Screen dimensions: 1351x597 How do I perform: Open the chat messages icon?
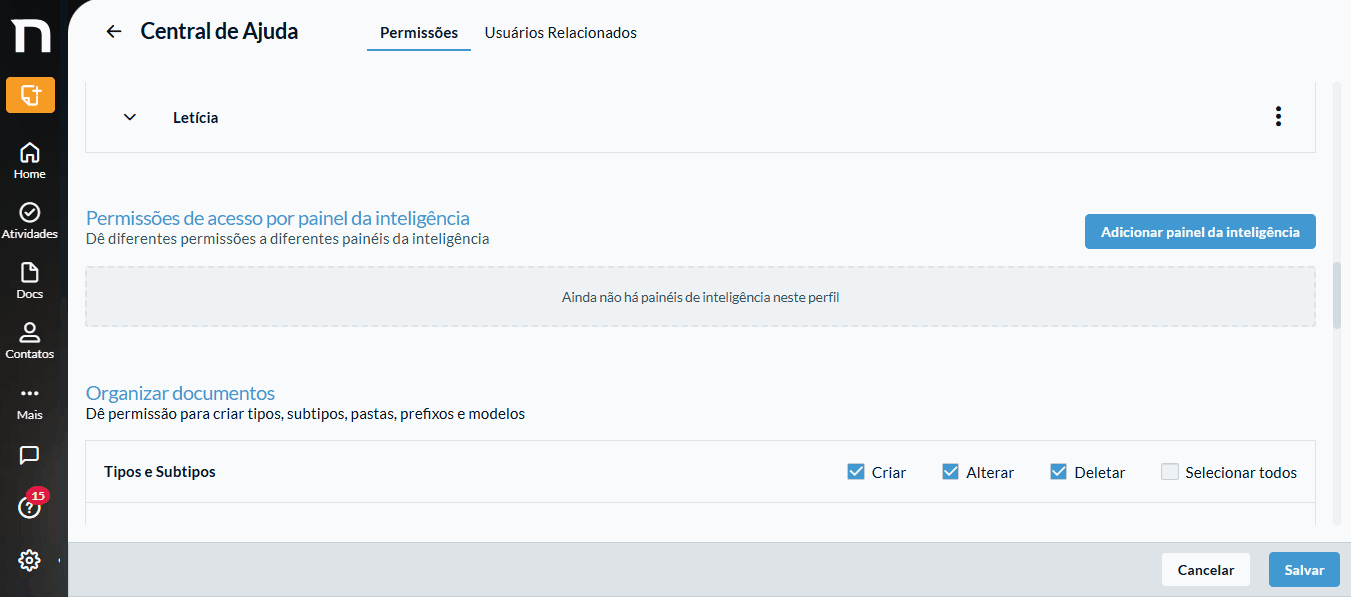(x=30, y=455)
